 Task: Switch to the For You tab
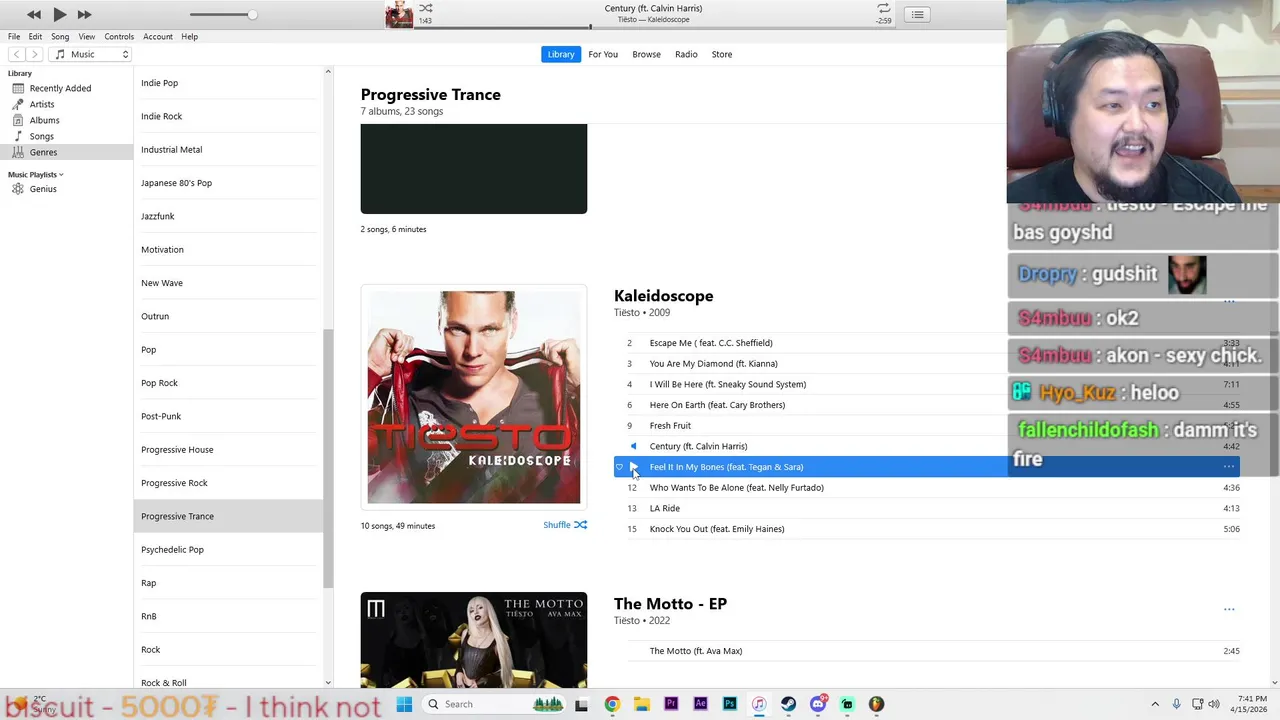click(603, 54)
